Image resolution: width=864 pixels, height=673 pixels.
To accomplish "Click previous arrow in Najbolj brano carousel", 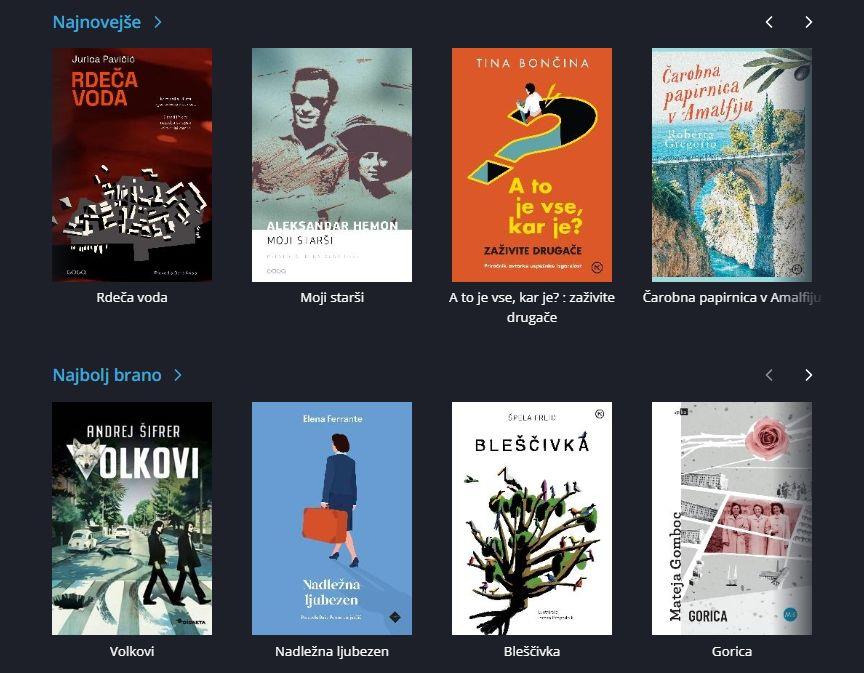I will coord(769,375).
